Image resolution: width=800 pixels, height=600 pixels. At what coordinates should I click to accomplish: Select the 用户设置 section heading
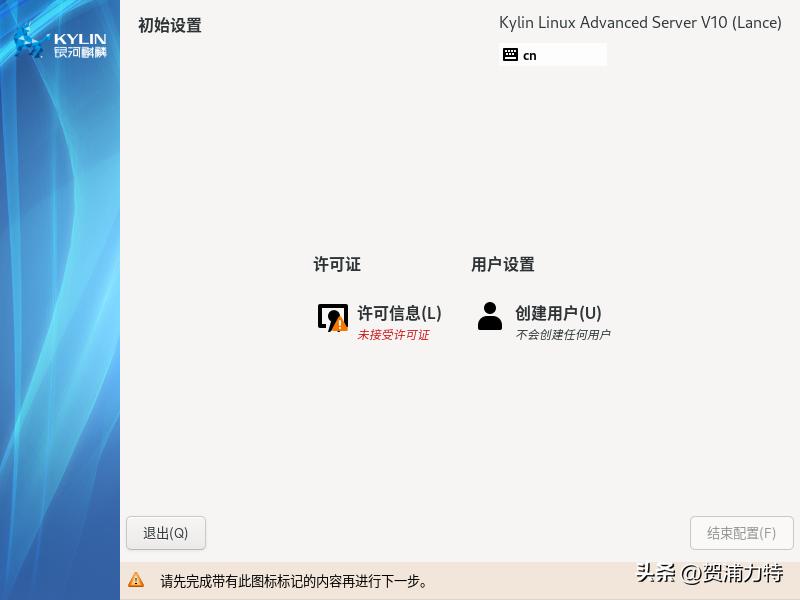tap(504, 264)
